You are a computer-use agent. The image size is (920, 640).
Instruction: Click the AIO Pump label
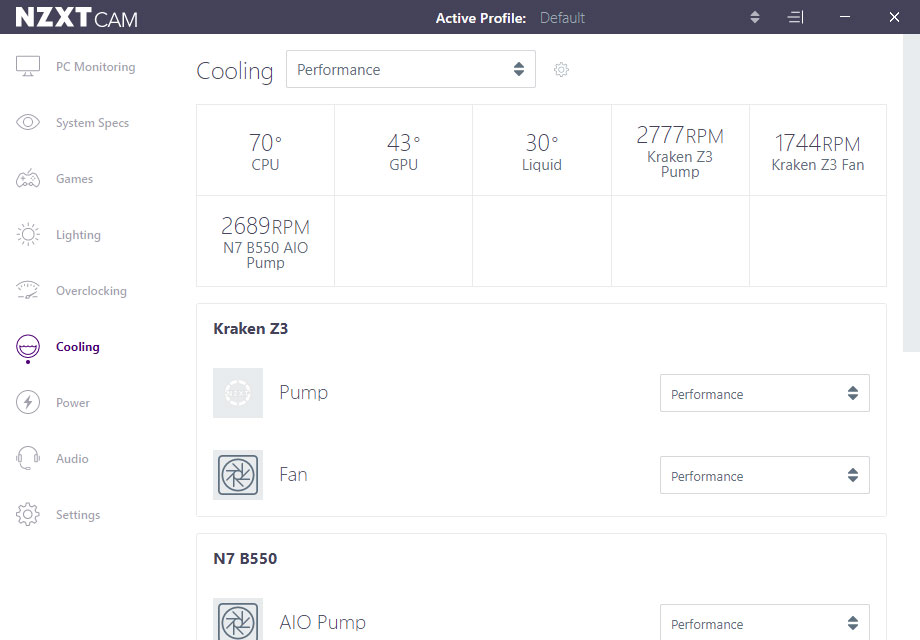pos(323,622)
